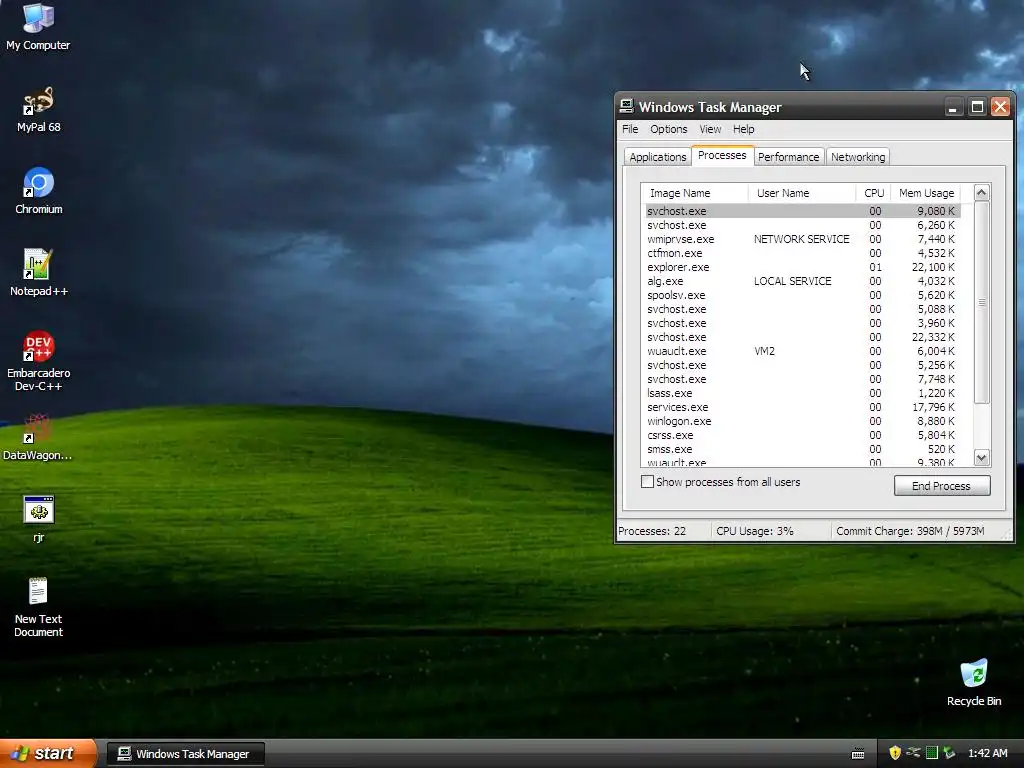Click the security shield tray icon
1024x768 pixels.
tap(895, 753)
